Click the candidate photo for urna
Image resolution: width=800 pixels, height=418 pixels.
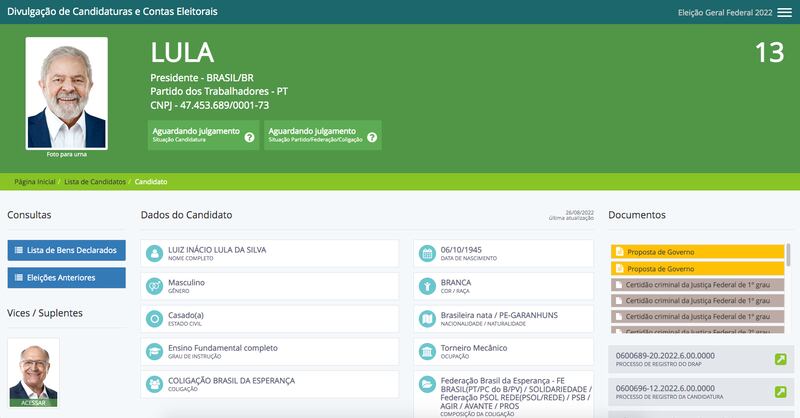(67, 93)
